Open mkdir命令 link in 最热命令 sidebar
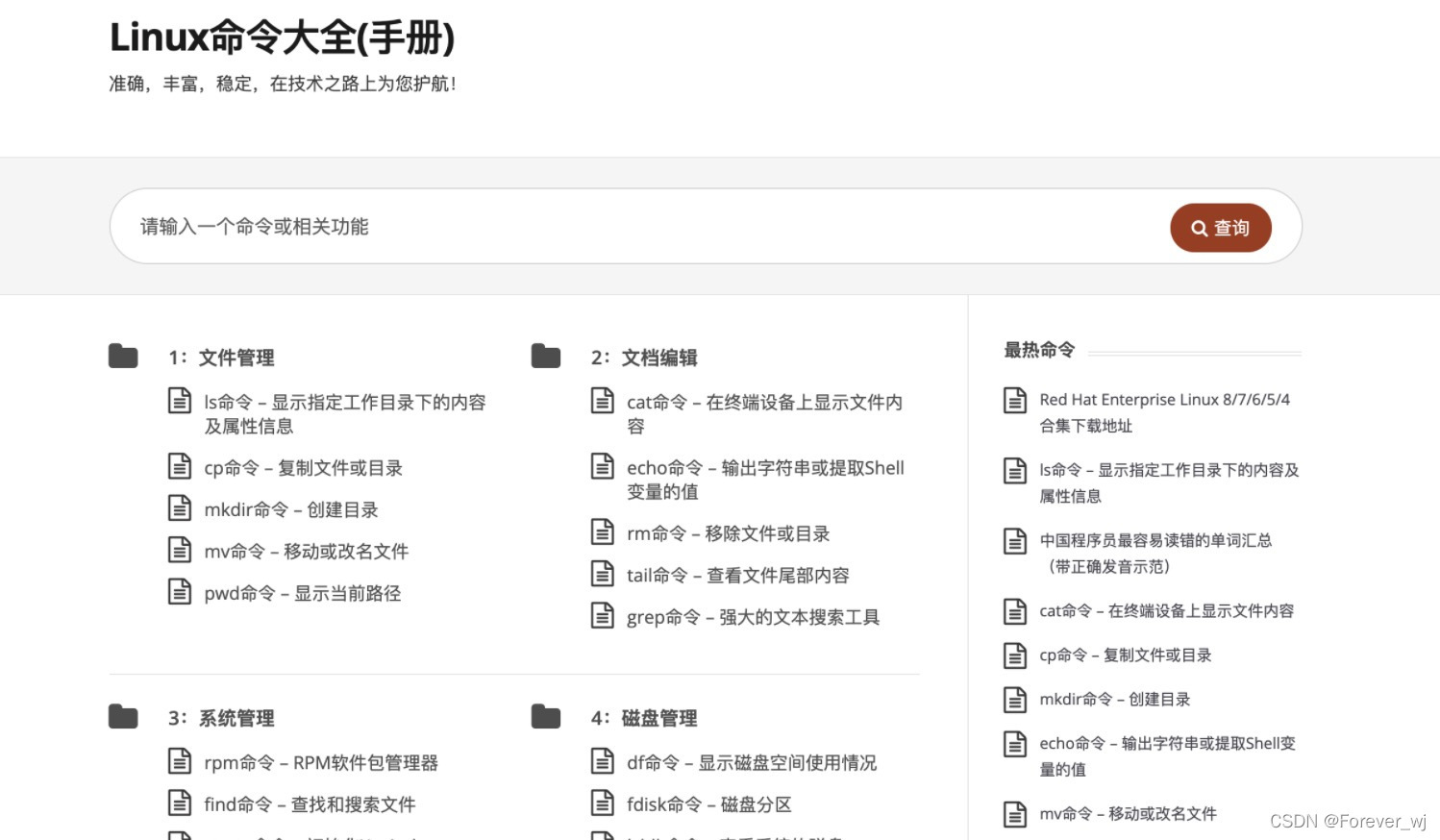This screenshot has width=1440, height=840. [x=1115, y=700]
